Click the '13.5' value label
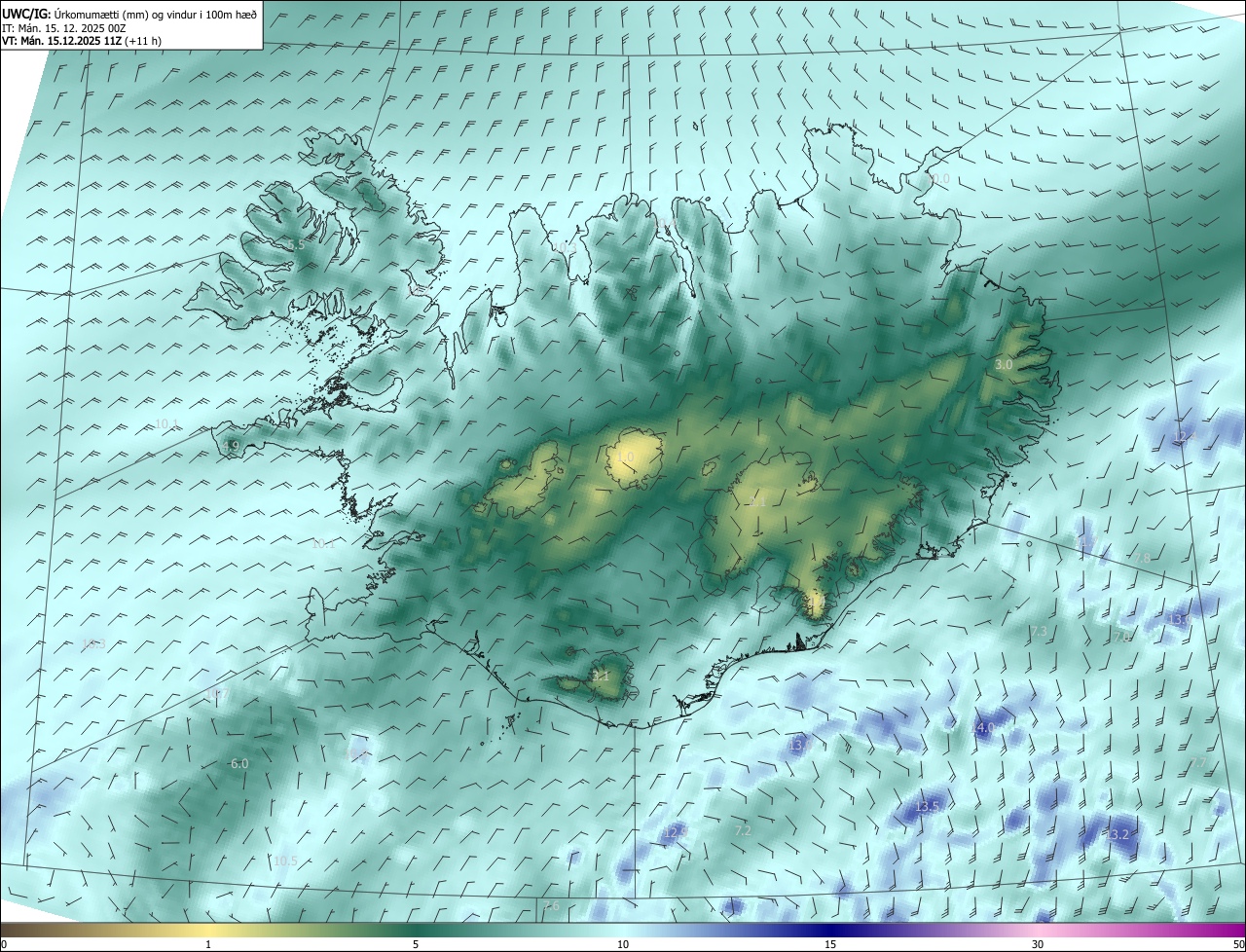Viewport: 1246px width, 952px height. coord(928,807)
